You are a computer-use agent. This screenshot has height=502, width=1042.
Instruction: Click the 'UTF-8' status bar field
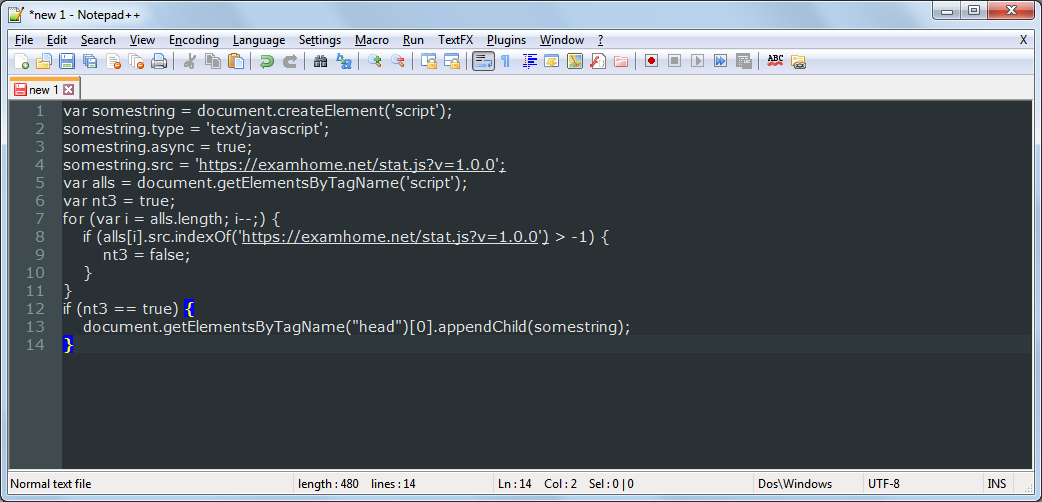[x=922, y=484]
